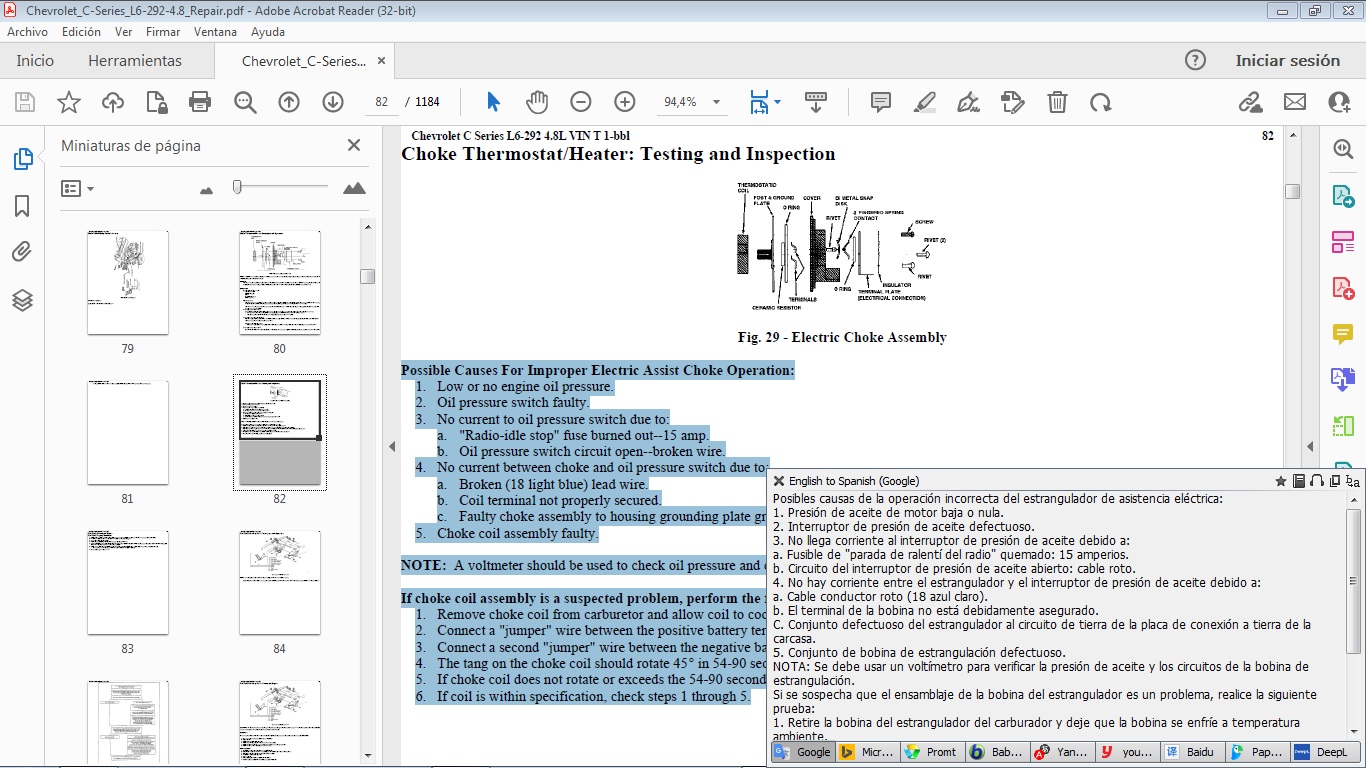The height and width of the screenshot is (768, 1366).
Task: Open the bookmarks panel in left sidebar
Action: (22, 206)
